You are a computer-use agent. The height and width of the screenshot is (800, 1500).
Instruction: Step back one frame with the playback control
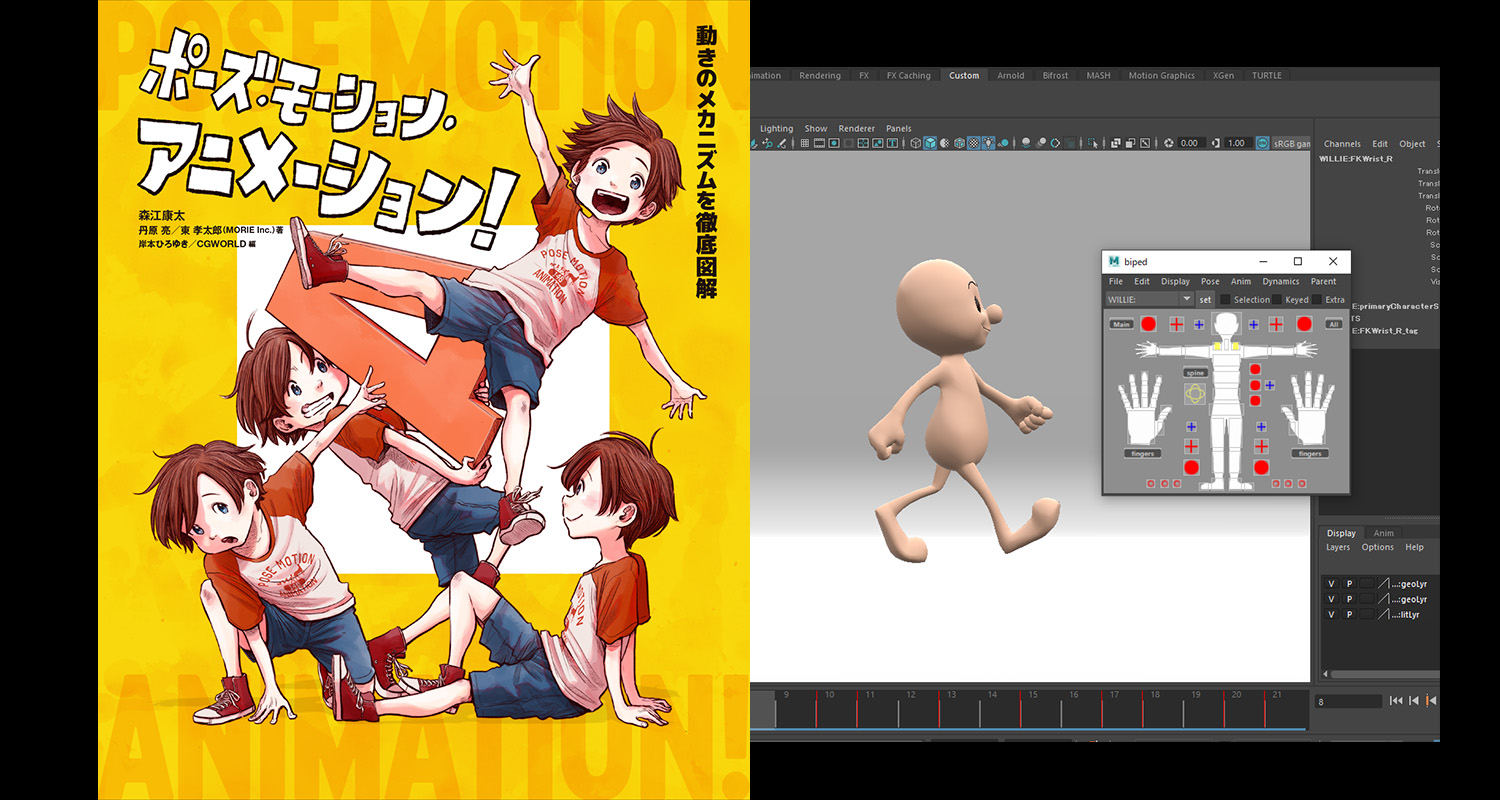click(1414, 701)
